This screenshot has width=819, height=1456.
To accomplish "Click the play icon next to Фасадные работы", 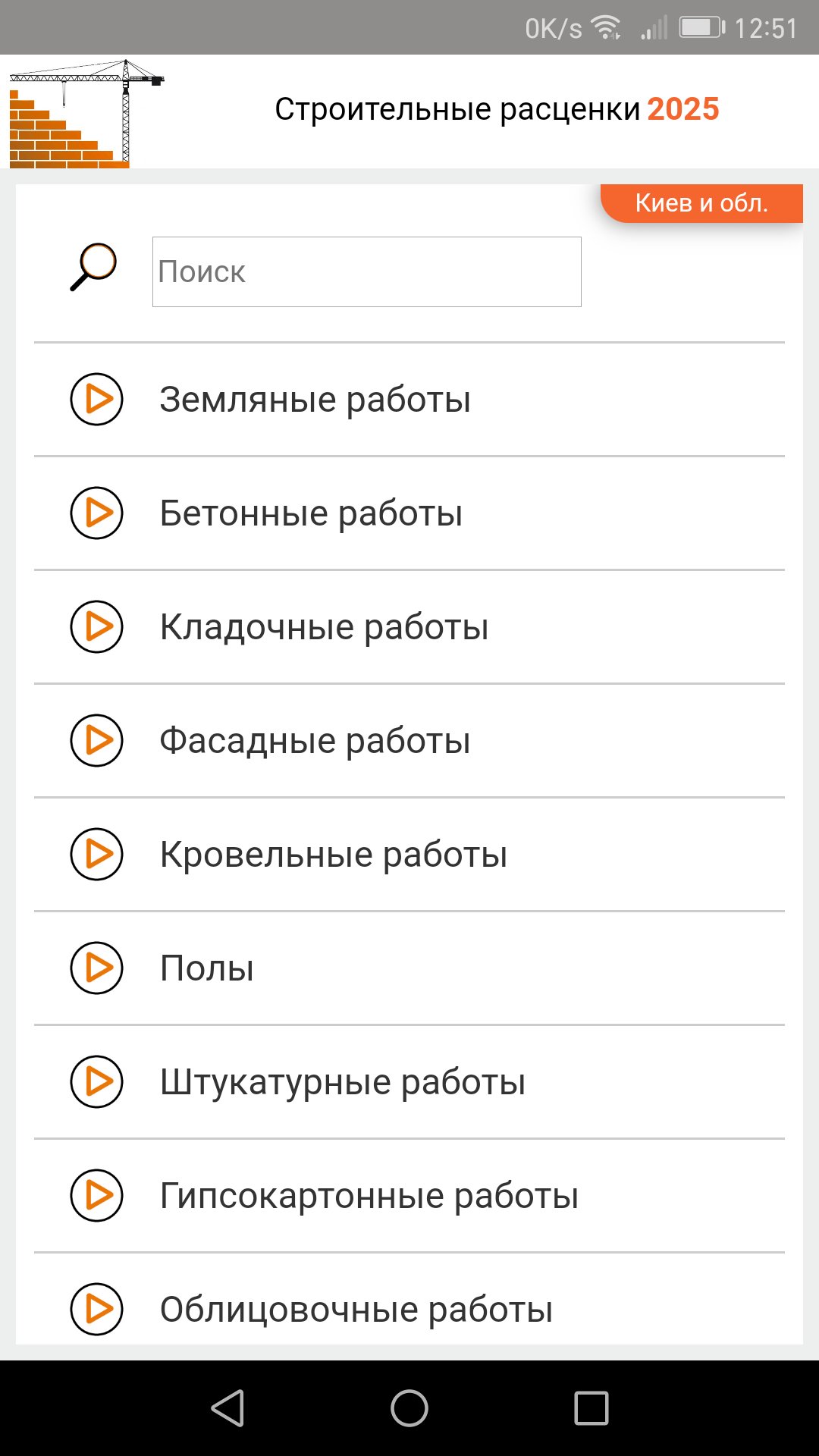I will tap(96, 740).
